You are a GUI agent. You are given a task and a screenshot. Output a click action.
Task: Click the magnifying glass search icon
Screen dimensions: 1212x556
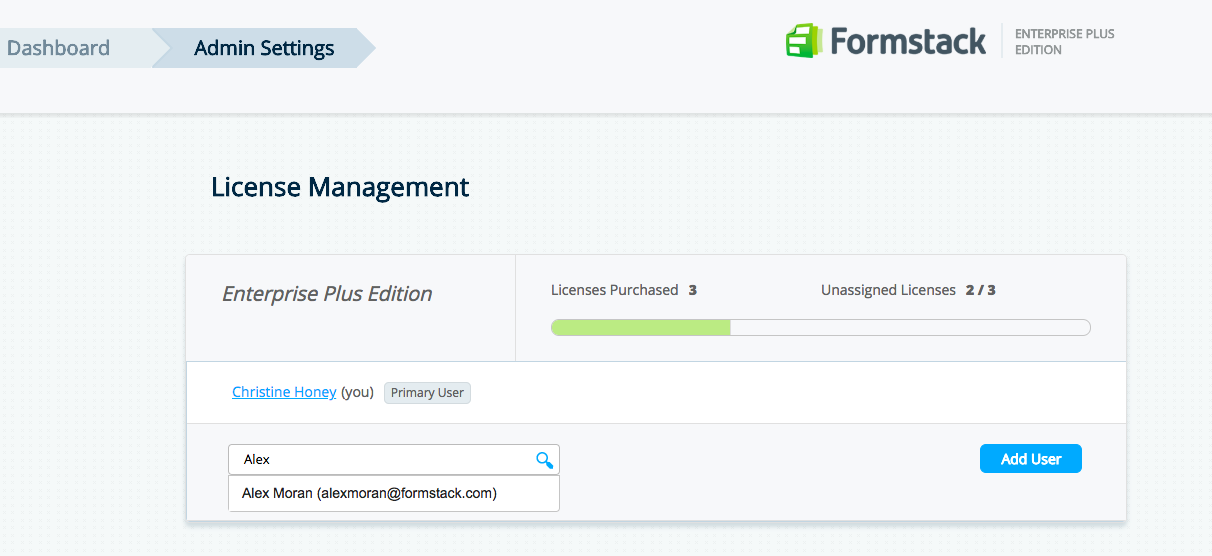544,460
